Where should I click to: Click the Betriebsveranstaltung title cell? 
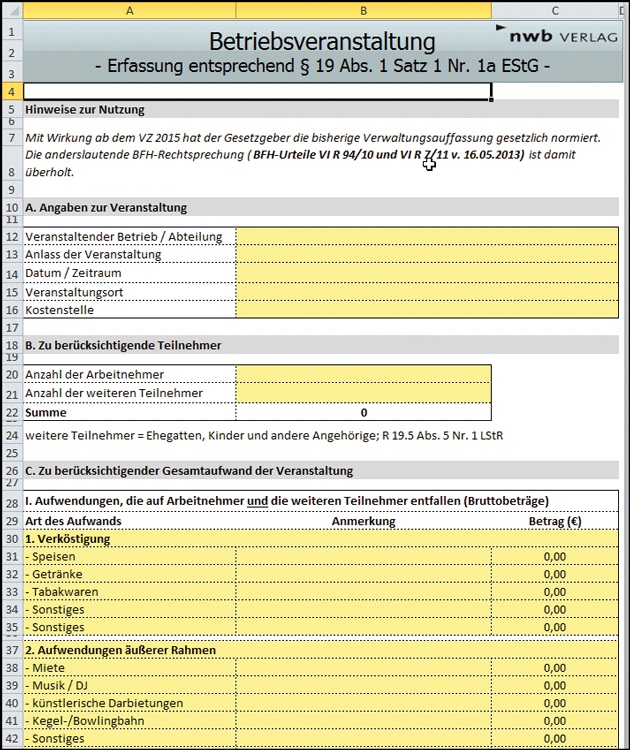(x=322, y=42)
